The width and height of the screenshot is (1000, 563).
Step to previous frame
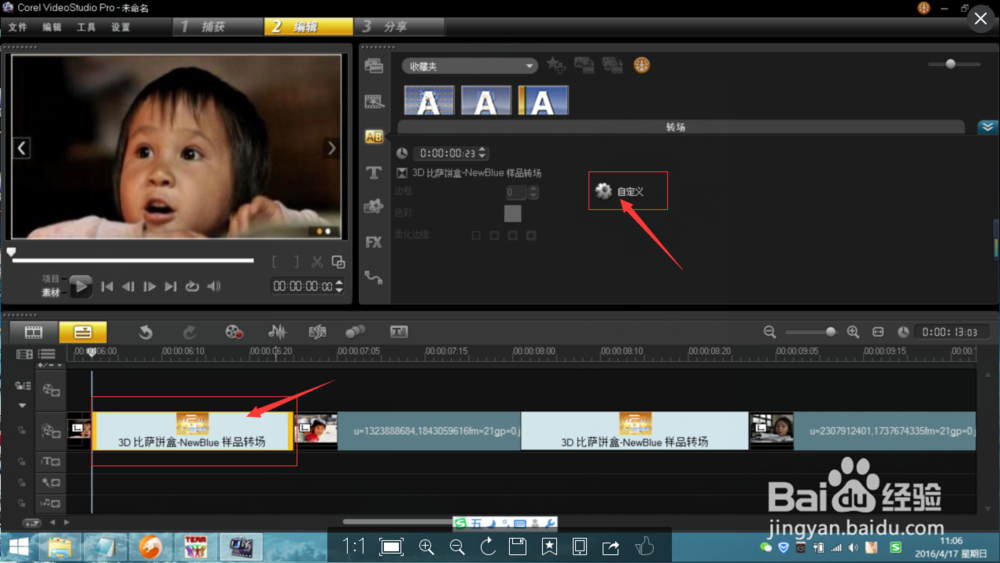(x=128, y=287)
